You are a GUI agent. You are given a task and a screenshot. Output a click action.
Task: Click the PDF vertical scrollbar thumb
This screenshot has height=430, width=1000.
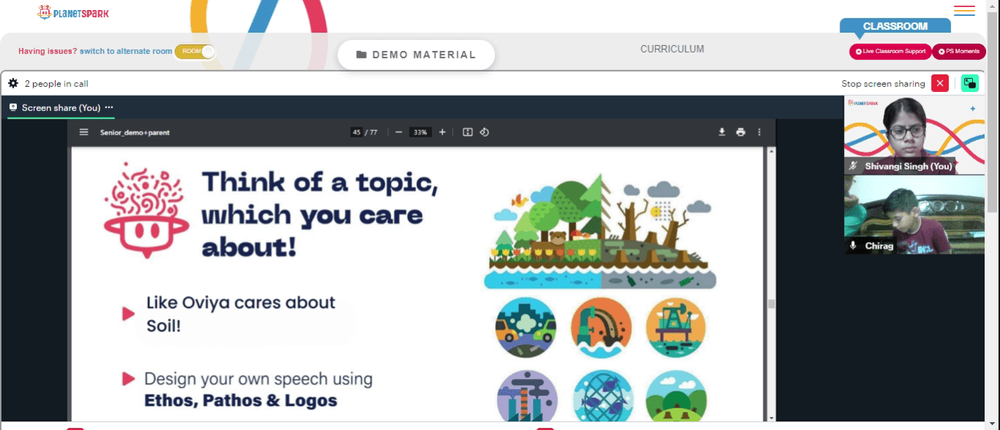click(772, 304)
